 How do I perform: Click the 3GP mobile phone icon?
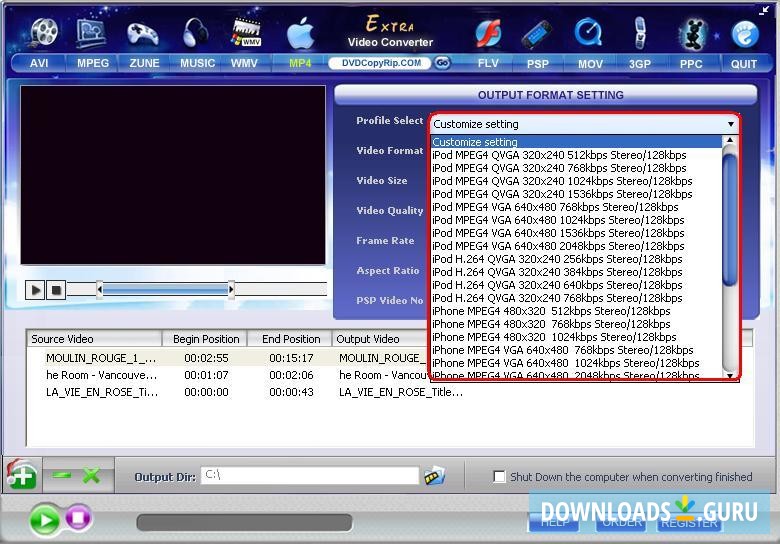click(x=640, y=33)
